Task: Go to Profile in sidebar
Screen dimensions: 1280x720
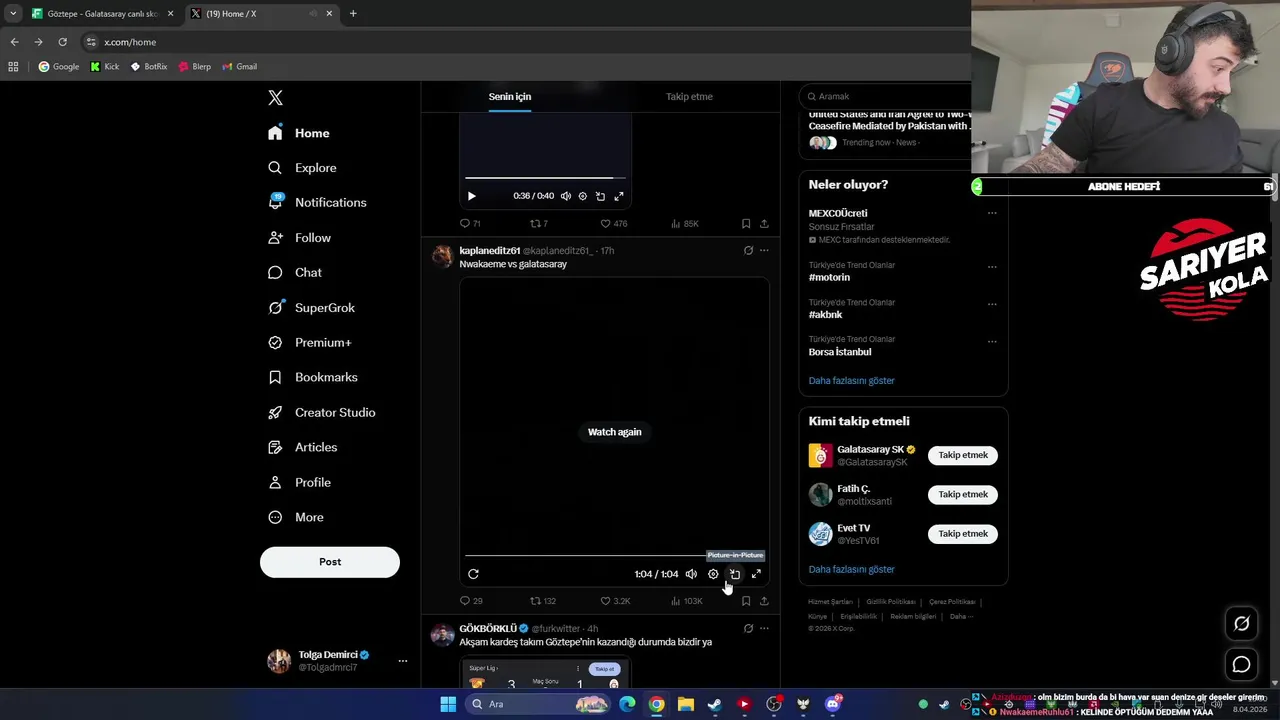Action: 299,482
